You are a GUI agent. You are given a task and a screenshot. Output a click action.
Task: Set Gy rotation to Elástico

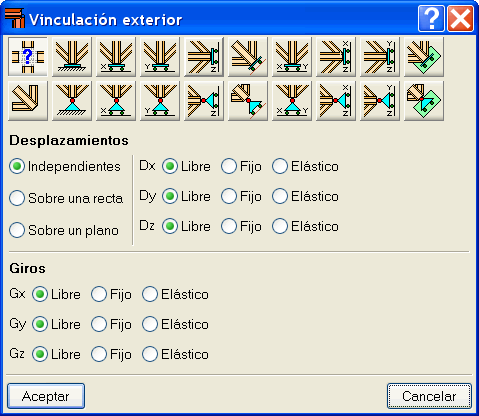pos(175,324)
